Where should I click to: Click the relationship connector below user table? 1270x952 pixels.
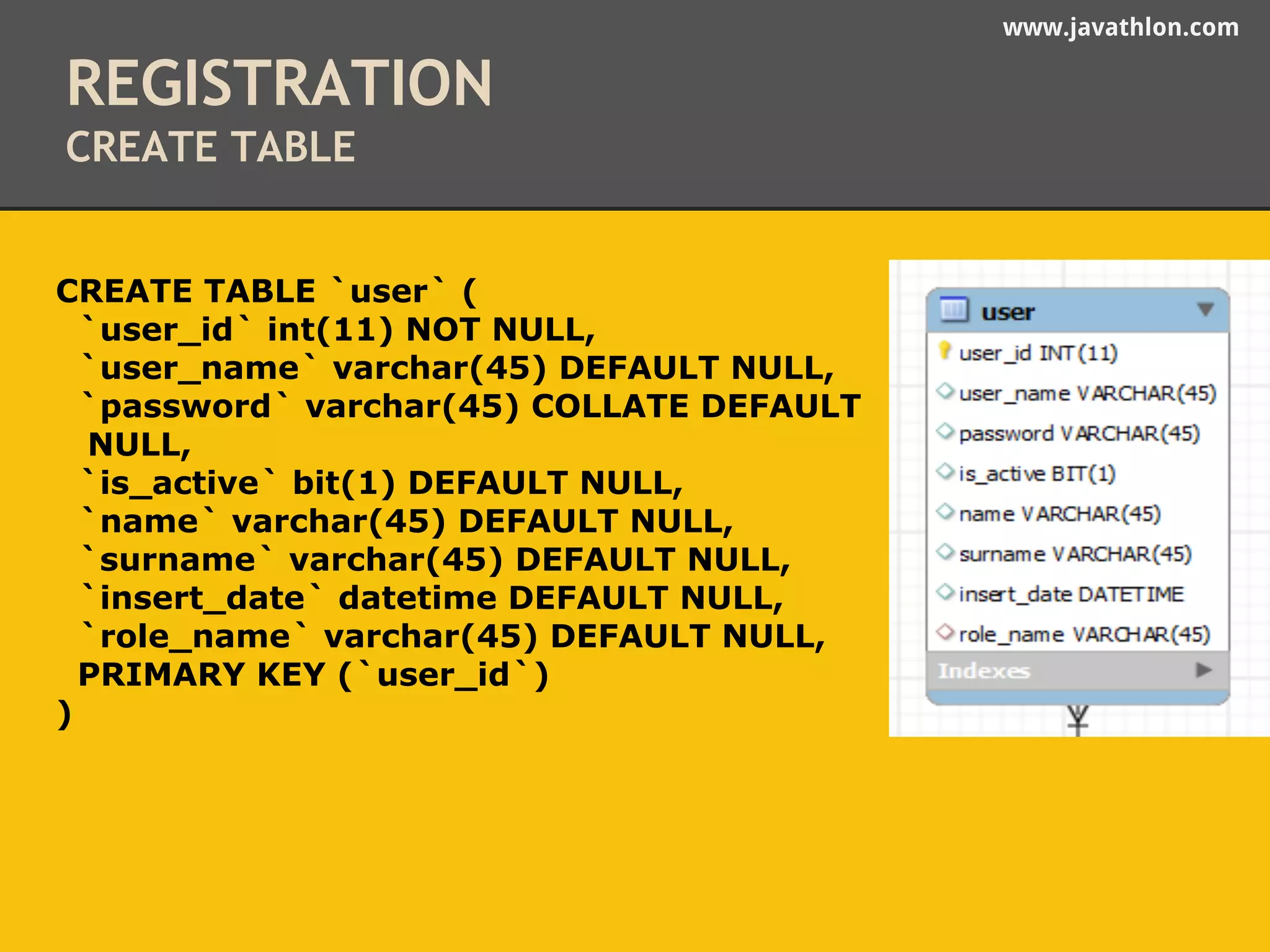pos(1078,720)
